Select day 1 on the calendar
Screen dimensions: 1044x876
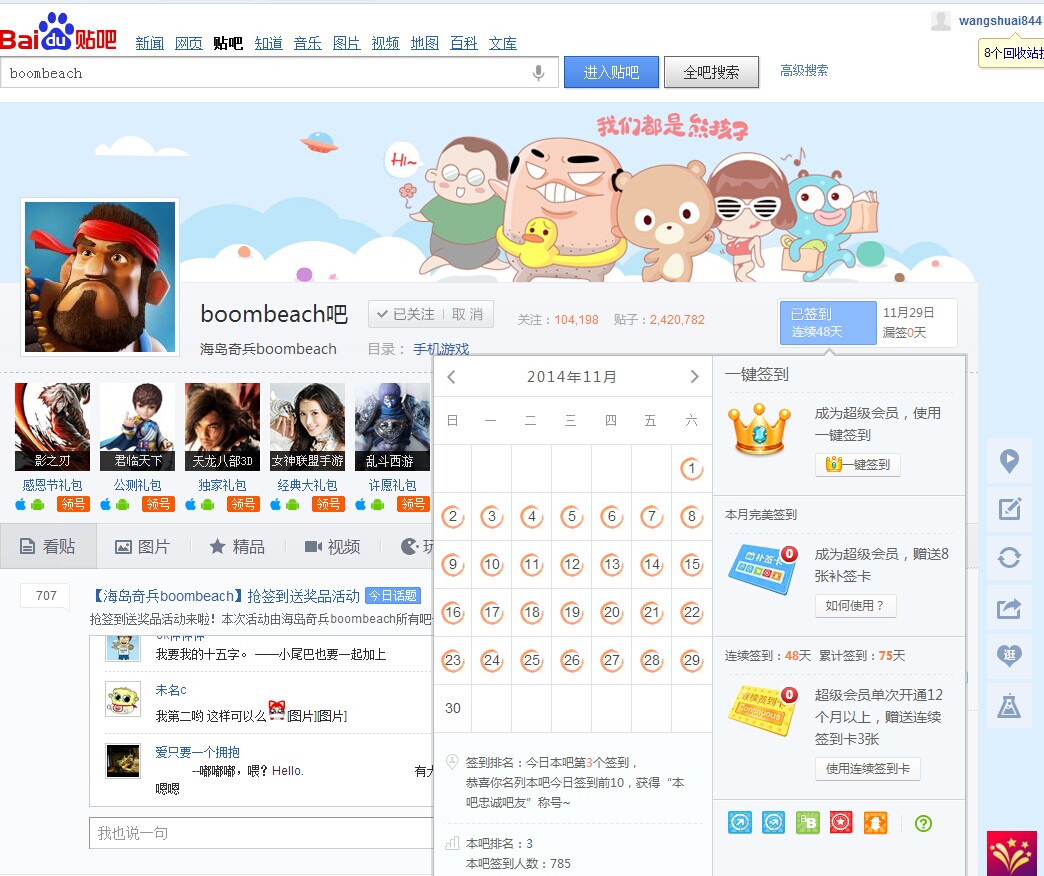692,469
